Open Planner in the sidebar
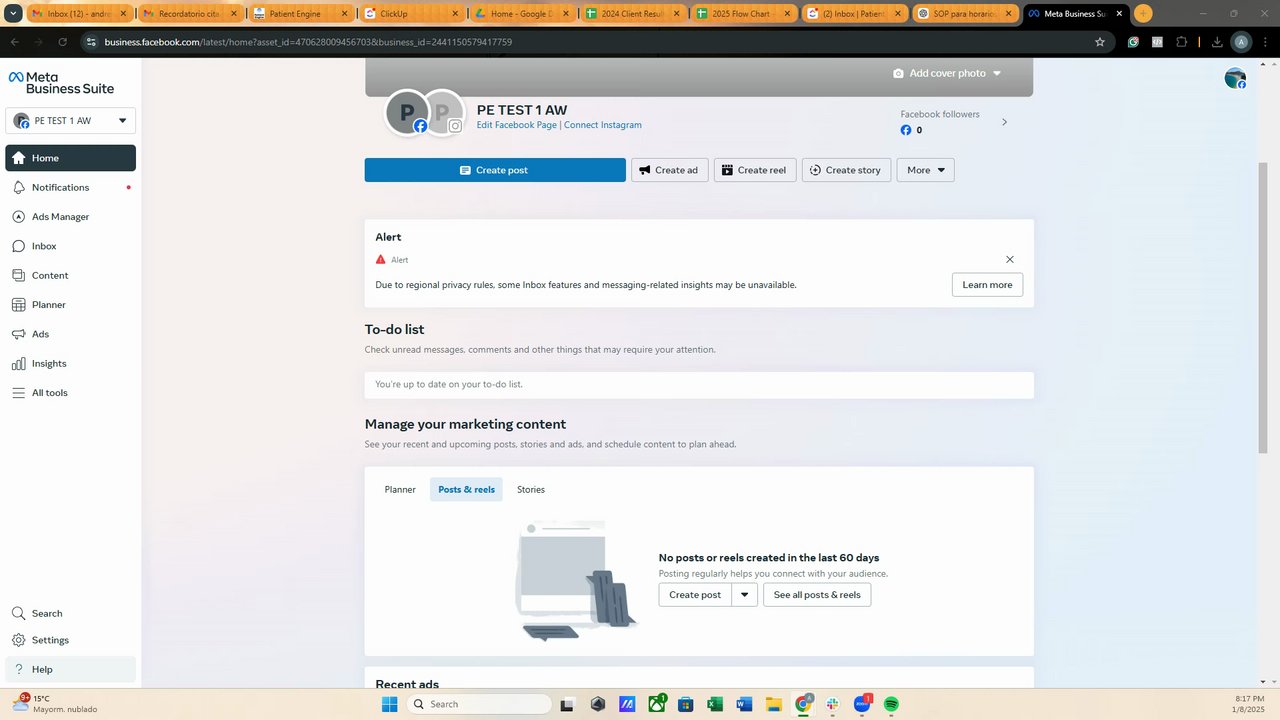This screenshot has width=1280, height=720. pyautogui.click(x=70, y=305)
